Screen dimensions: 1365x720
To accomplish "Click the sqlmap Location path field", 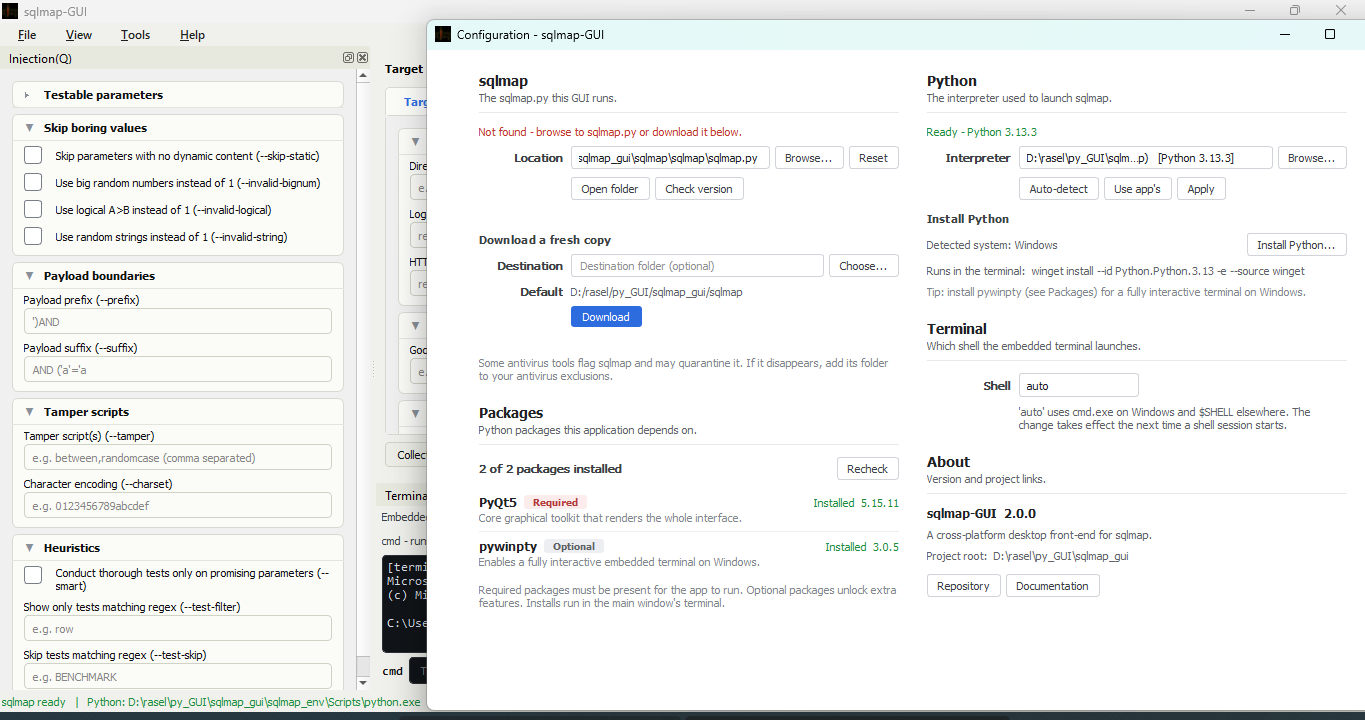I will [671, 158].
